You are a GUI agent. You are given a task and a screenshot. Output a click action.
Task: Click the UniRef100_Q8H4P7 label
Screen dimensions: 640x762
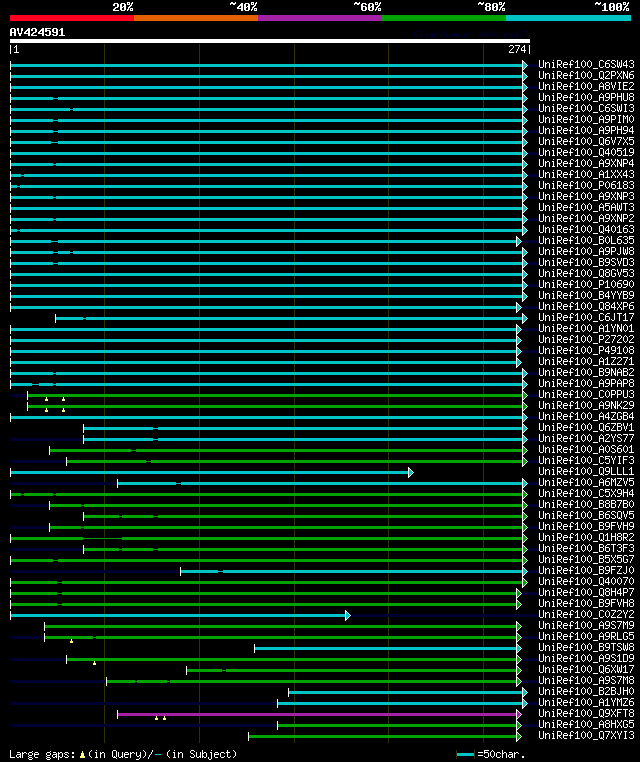586,592
